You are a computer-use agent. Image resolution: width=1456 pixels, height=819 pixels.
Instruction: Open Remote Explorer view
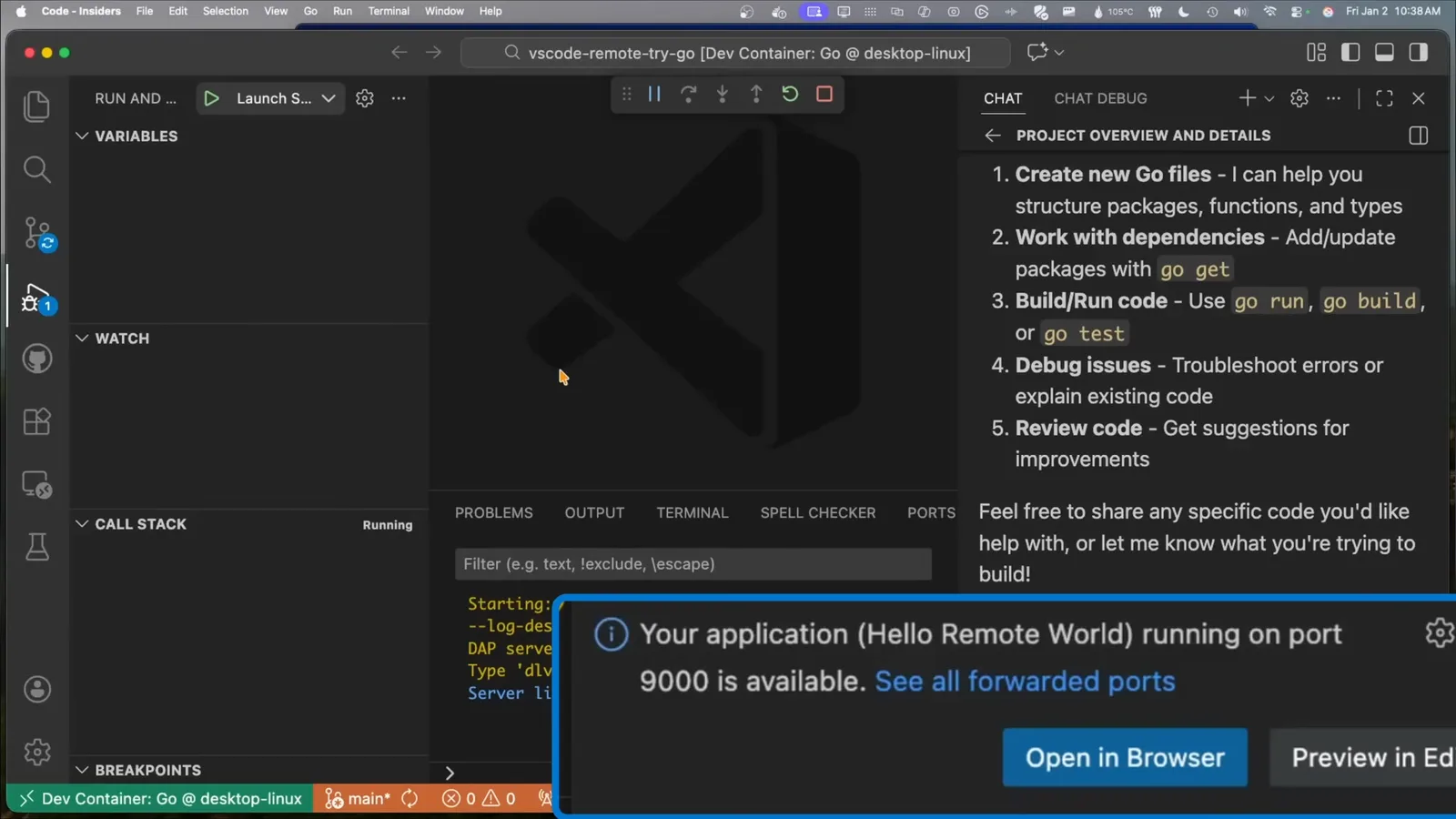(x=36, y=484)
